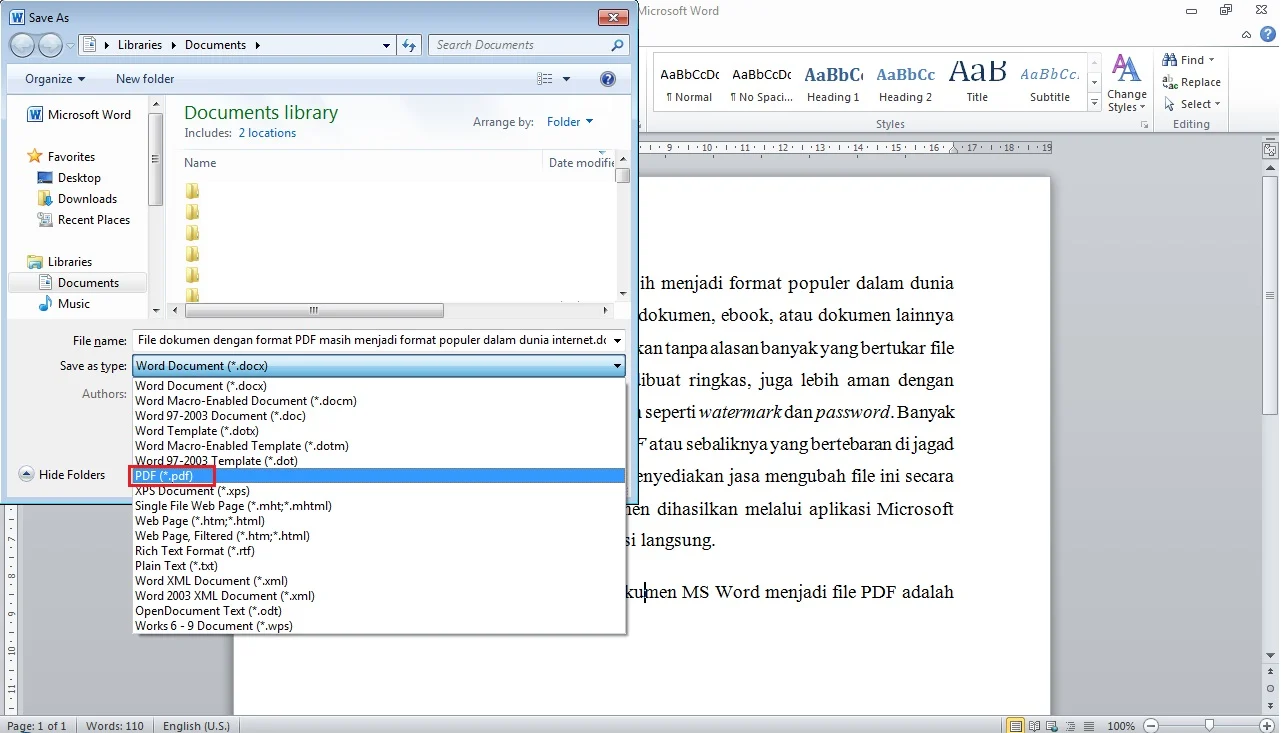Screen dimensions: 1281x733
Task: Choose Rich Text Format (*.rtf) option
Action: (x=379, y=551)
